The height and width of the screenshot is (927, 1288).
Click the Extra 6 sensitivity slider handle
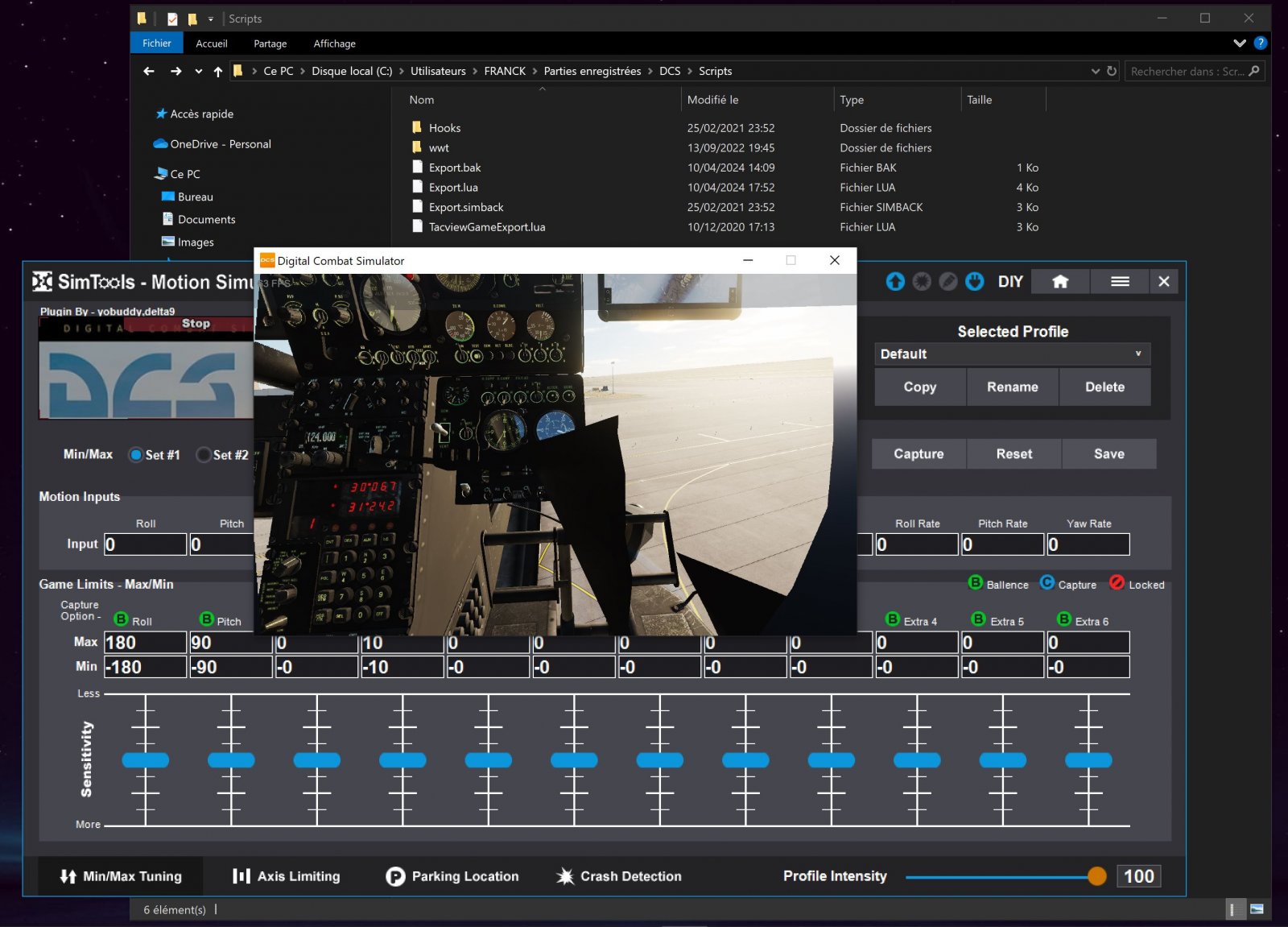click(x=1088, y=759)
